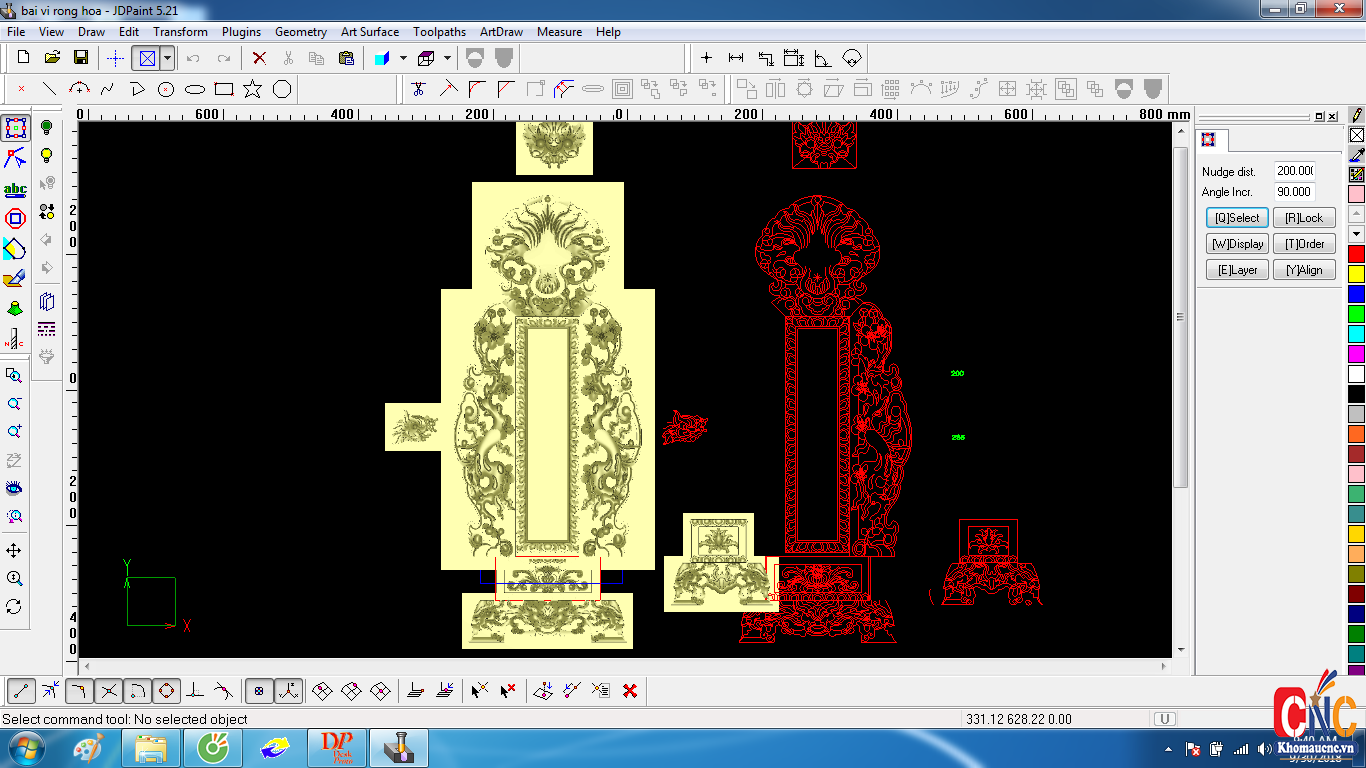Toggle the quadrant point snap button

(x=166, y=690)
